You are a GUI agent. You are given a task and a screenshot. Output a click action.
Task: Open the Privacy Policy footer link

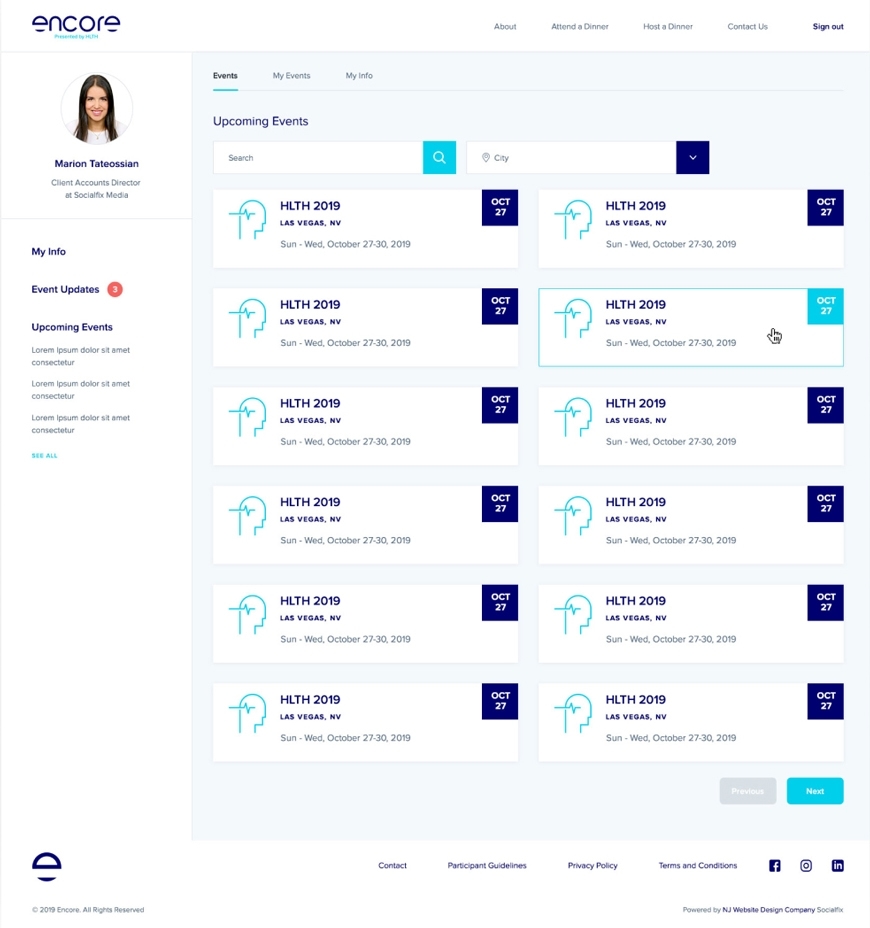click(592, 865)
